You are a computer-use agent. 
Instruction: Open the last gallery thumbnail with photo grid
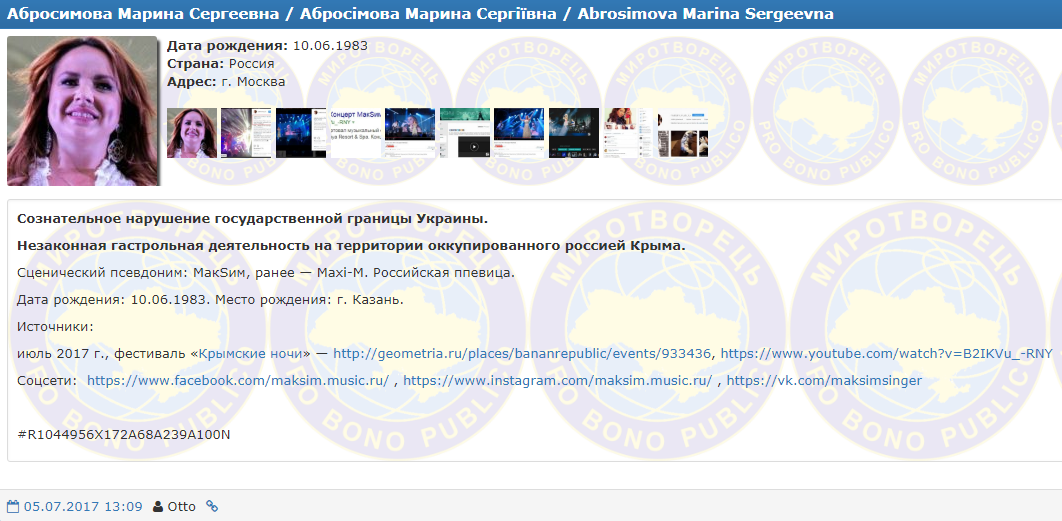(683, 133)
